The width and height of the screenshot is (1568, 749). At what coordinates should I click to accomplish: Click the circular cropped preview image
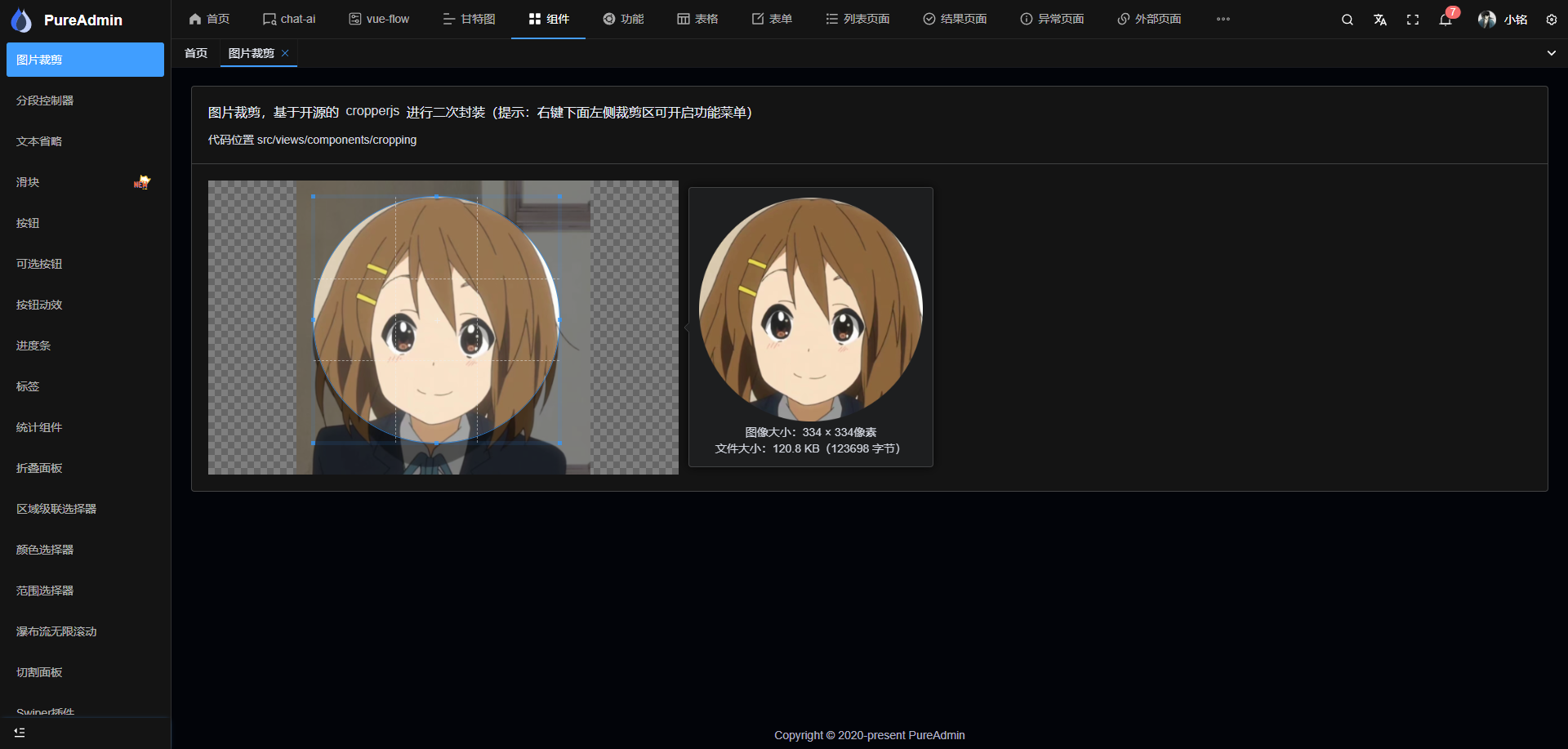[x=810, y=310]
